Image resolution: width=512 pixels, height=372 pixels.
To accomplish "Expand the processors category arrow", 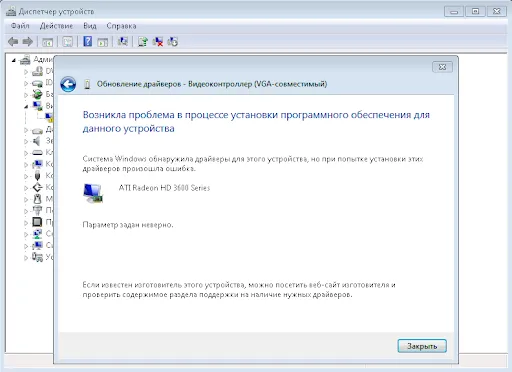I will tap(26, 222).
